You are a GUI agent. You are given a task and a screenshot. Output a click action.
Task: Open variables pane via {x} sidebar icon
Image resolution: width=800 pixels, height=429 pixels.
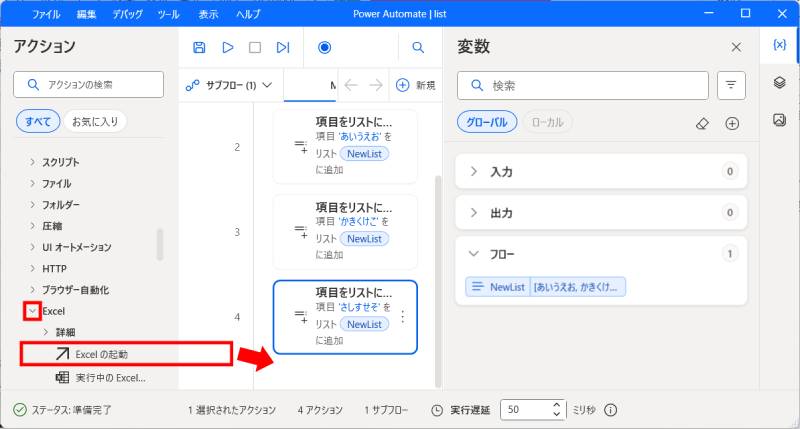tap(779, 45)
